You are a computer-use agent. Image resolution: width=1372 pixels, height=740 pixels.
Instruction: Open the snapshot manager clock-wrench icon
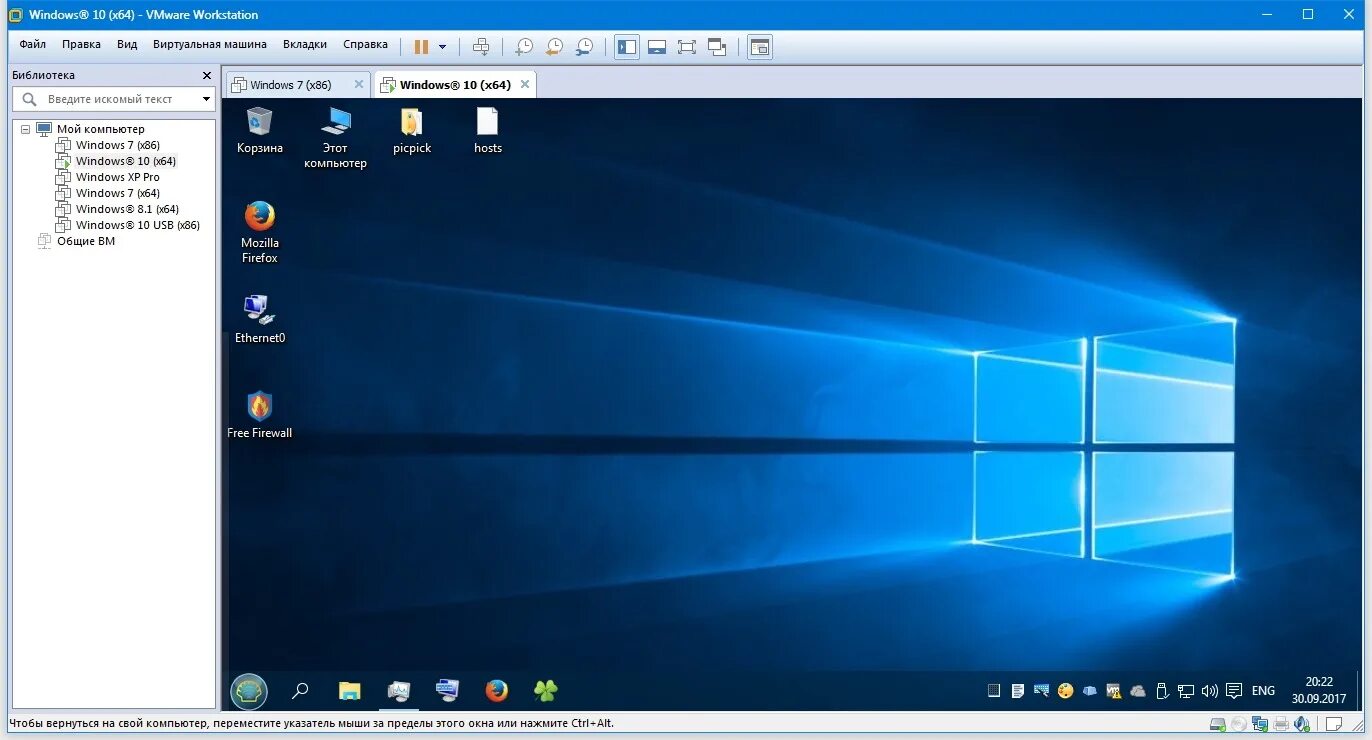click(584, 46)
